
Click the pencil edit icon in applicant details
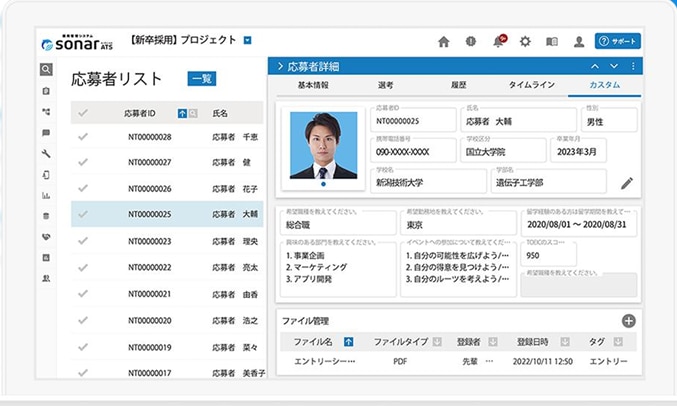click(627, 183)
